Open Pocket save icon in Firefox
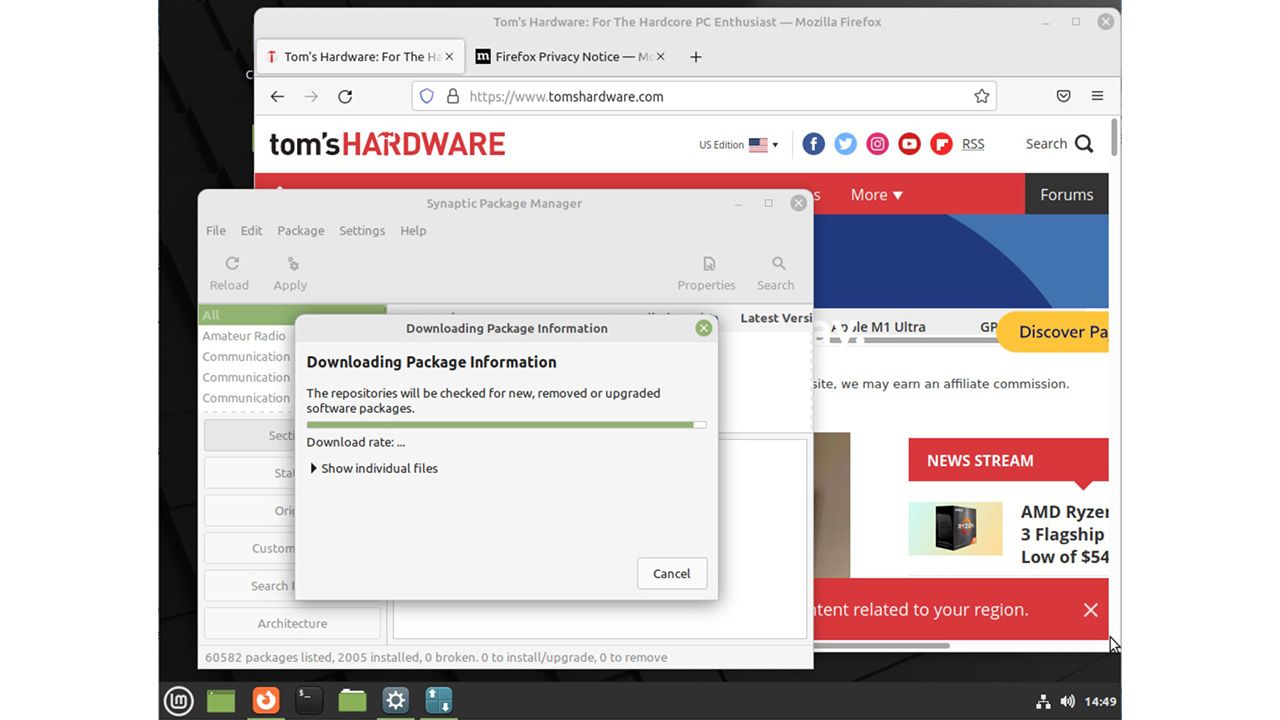Screen dimensions: 1280x720 click(x=1064, y=96)
